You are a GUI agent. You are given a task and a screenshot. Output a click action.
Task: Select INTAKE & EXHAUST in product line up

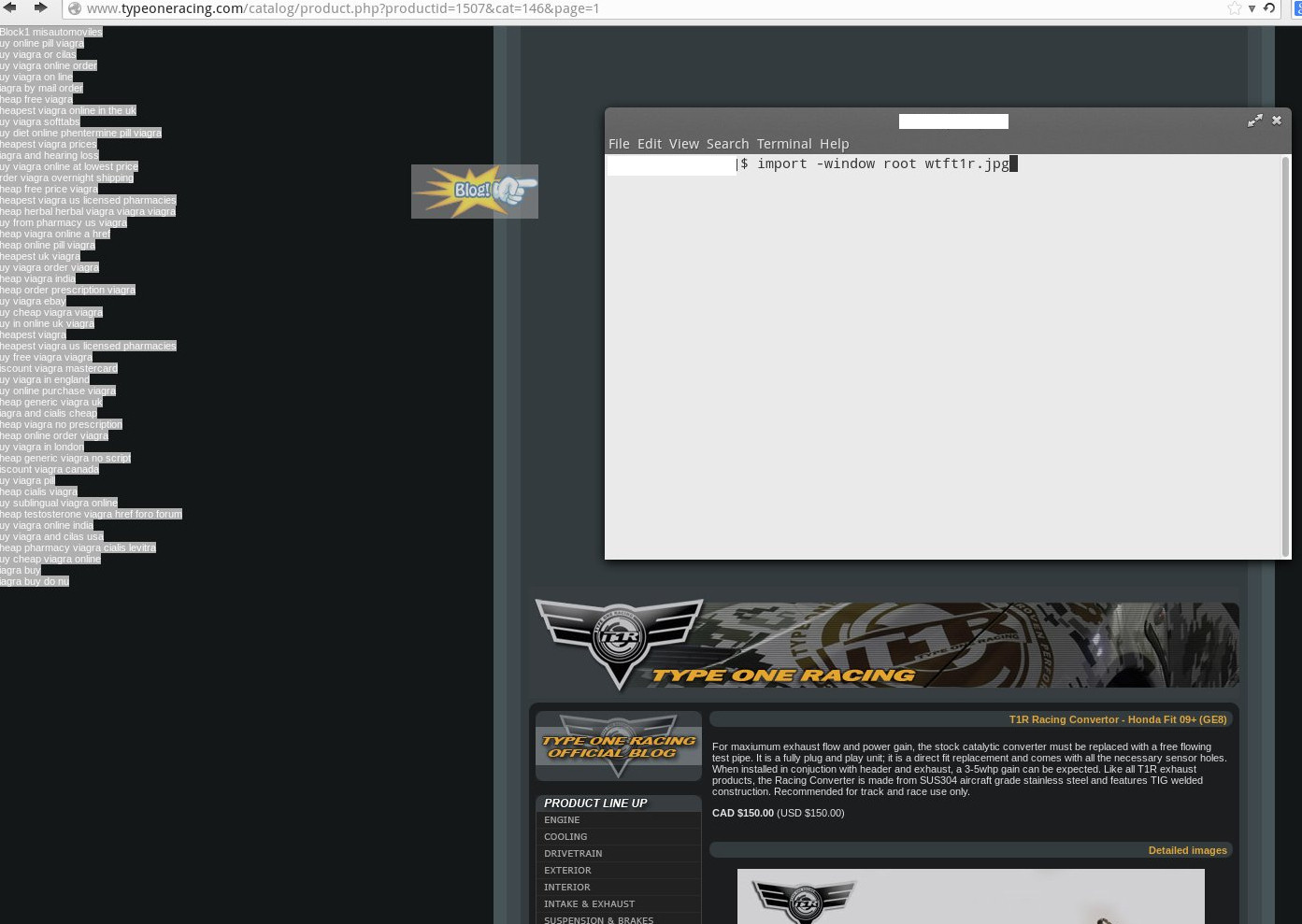click(589, 904)
